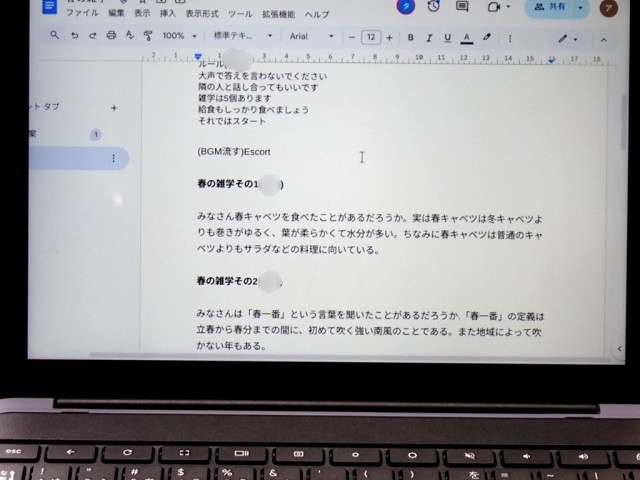Click the undo arrow in toolbar

(x=75, y=36)
